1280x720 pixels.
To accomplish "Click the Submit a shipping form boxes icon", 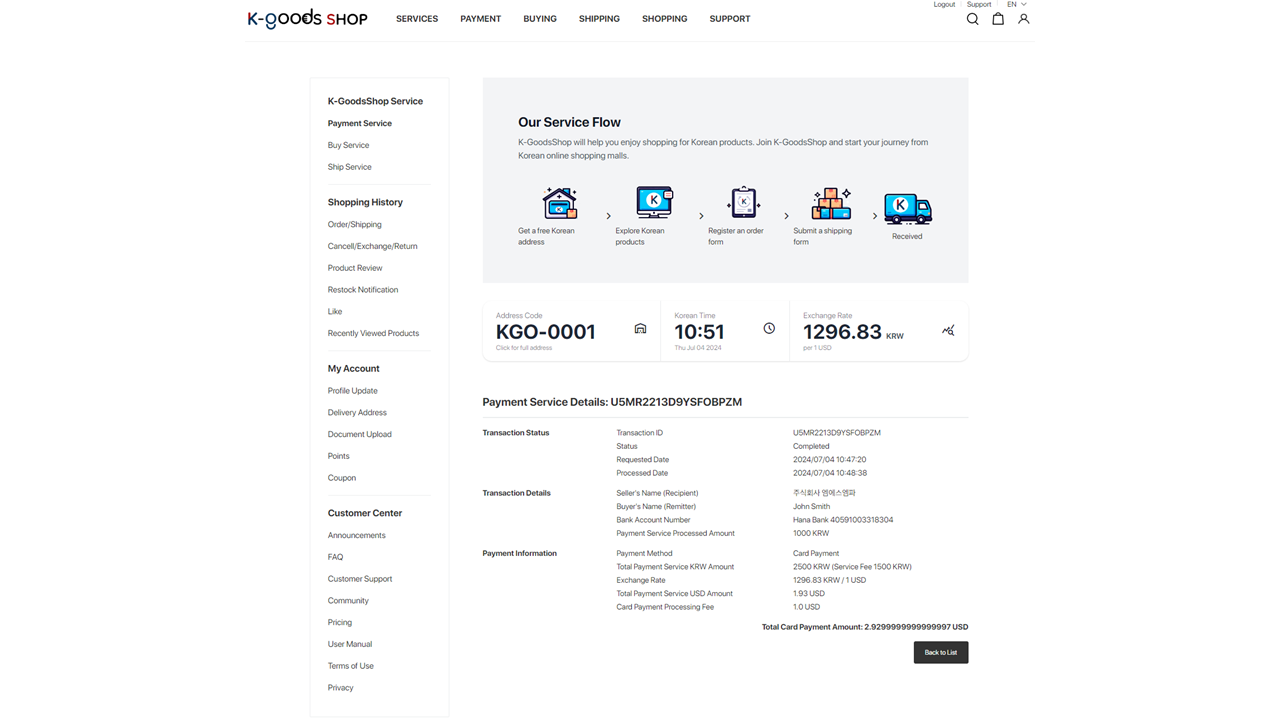I will tap(831, 203).
